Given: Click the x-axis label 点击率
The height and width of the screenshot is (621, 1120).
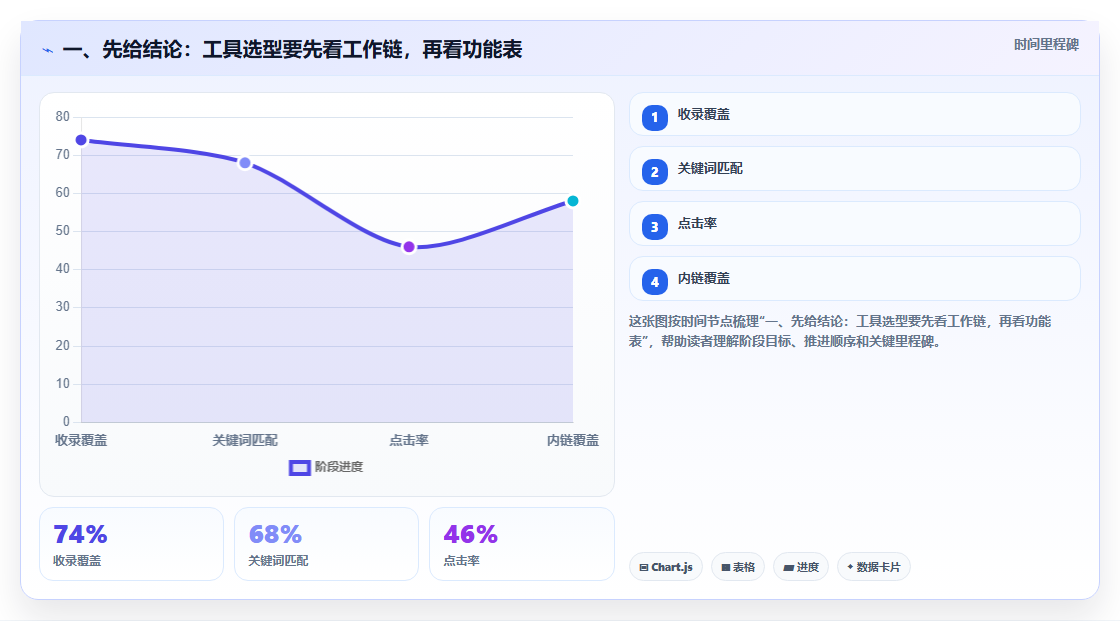Looking at the screenshot, I should tap(409, 440).
